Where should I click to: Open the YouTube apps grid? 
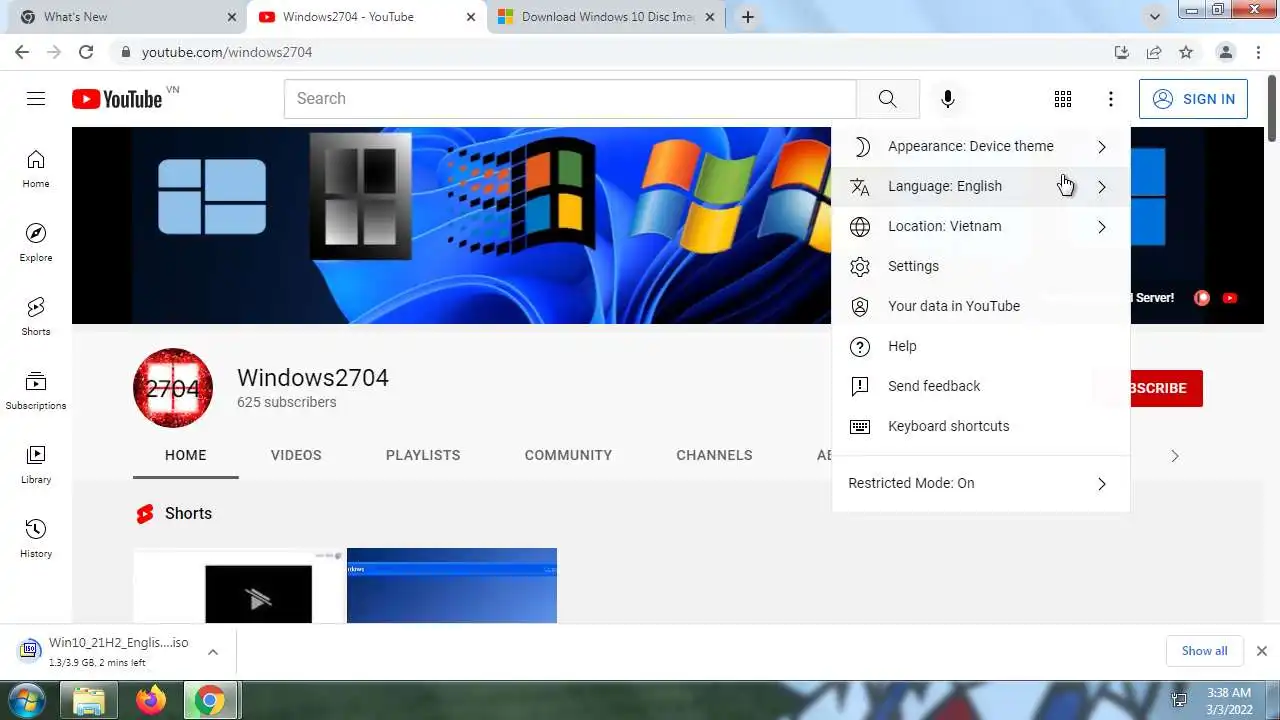click(x=1063, y=98)
